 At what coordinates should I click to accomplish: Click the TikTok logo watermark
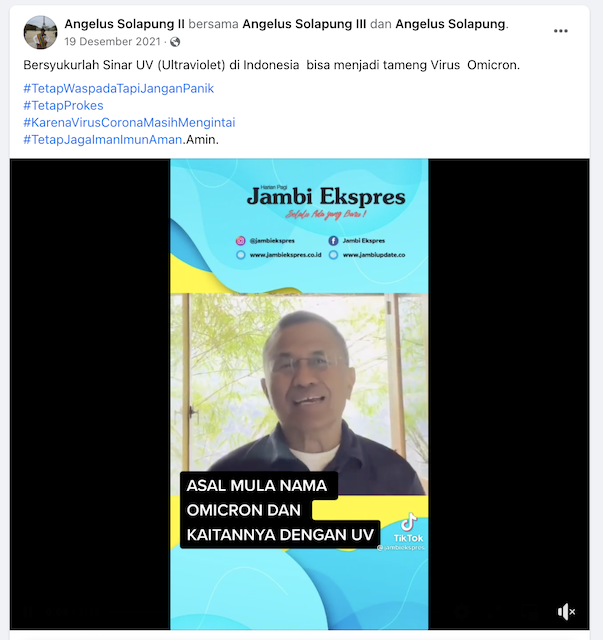pyautogui.click(x=408, y=527)
